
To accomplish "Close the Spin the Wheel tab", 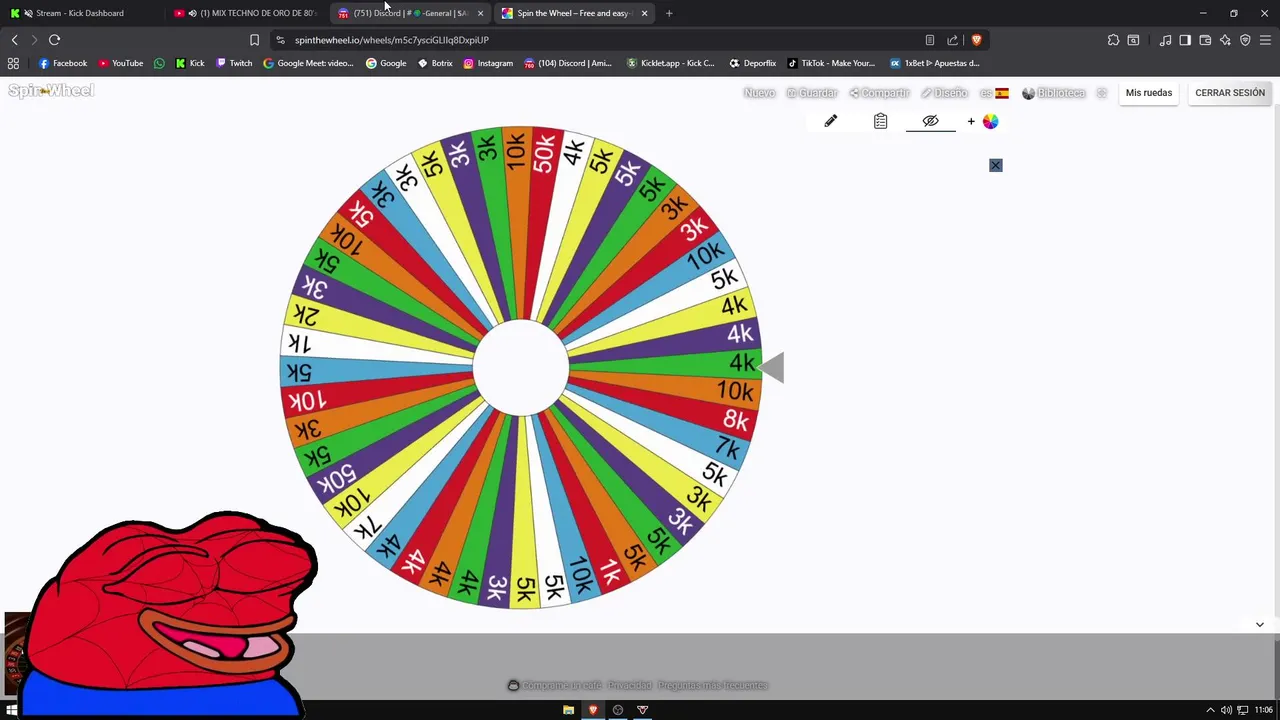I will [644, 13].
